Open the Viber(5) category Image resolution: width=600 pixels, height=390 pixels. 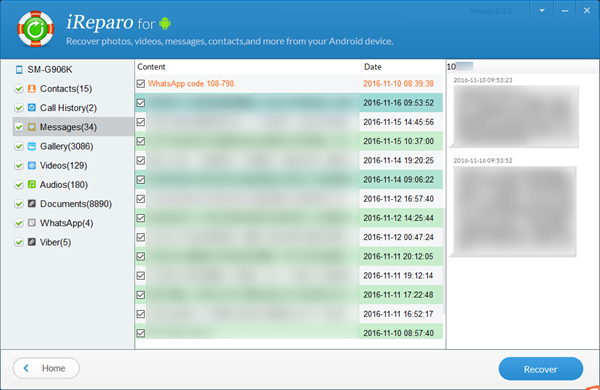55,242
